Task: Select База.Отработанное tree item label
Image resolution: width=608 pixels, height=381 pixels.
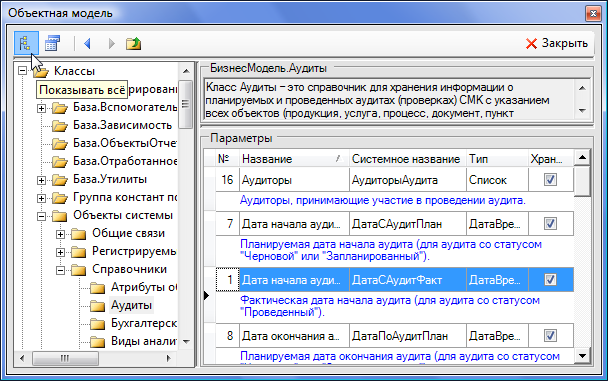Action: [125, 161]
